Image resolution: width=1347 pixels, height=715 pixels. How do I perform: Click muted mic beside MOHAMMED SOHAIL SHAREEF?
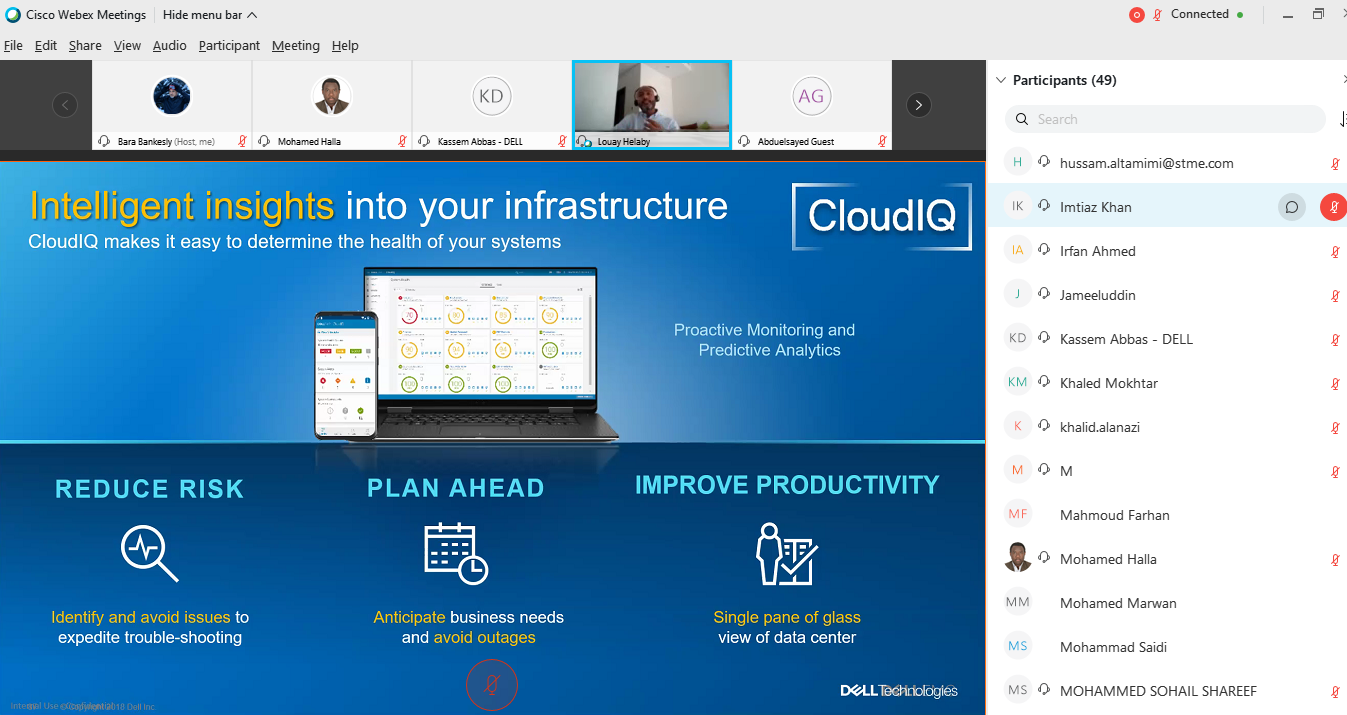point(1335,691)
